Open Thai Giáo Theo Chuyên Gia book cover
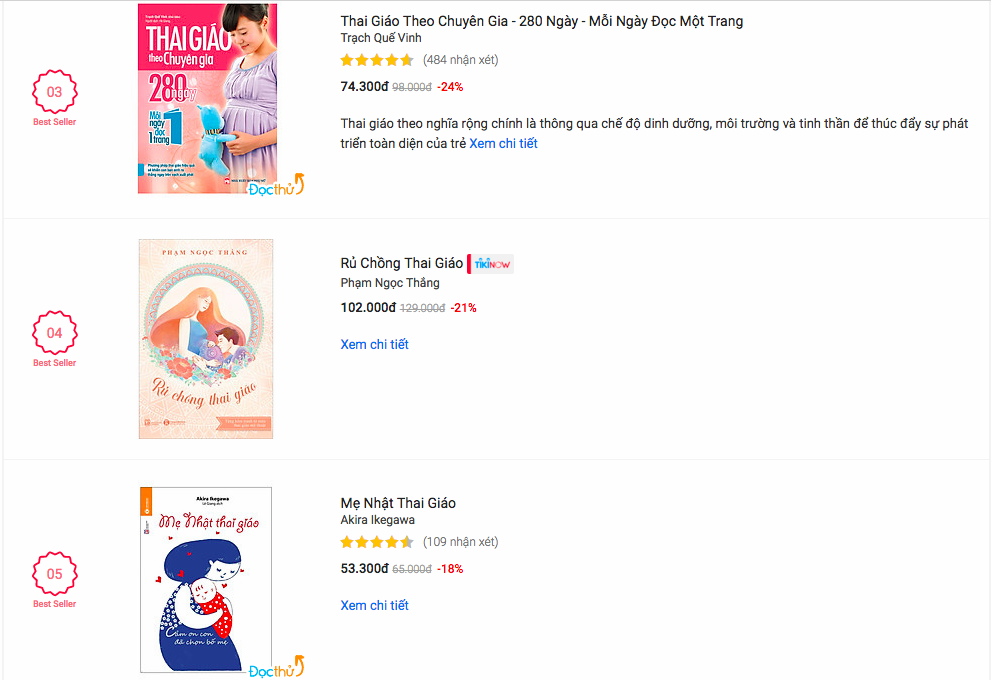 (207, 98)
